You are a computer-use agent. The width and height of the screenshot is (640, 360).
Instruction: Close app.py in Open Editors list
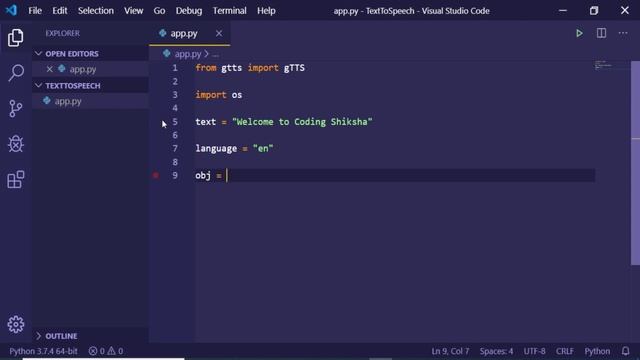[49, 69]
